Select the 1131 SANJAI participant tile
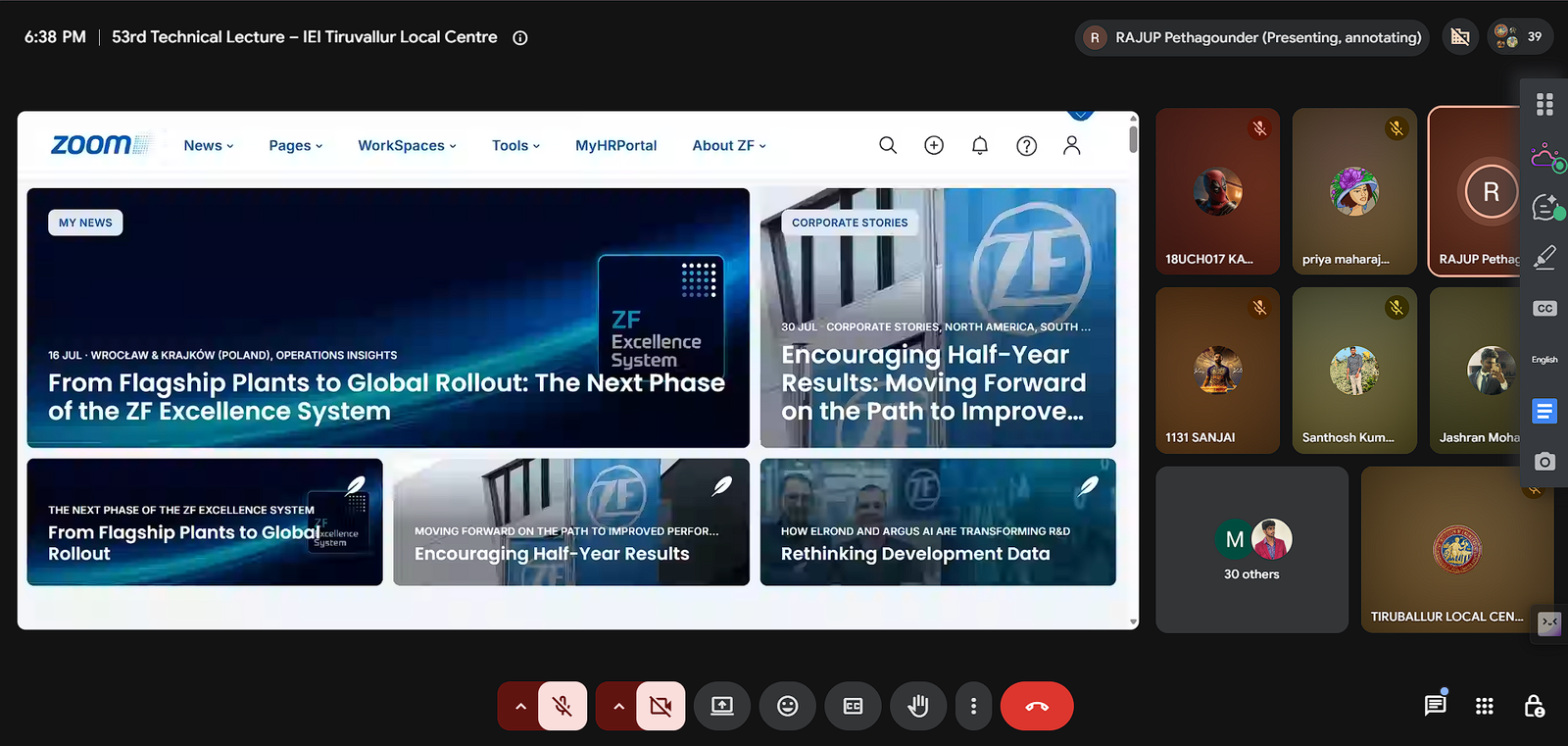The width and height of the screenshot is (1568, 746). click(1217, 370)
